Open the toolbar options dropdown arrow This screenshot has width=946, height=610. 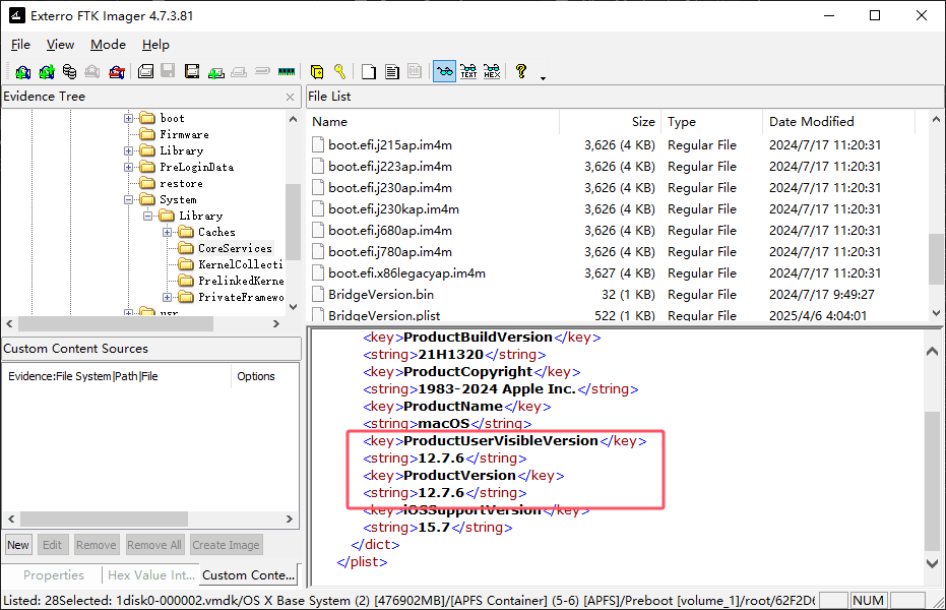click(543, 78)
